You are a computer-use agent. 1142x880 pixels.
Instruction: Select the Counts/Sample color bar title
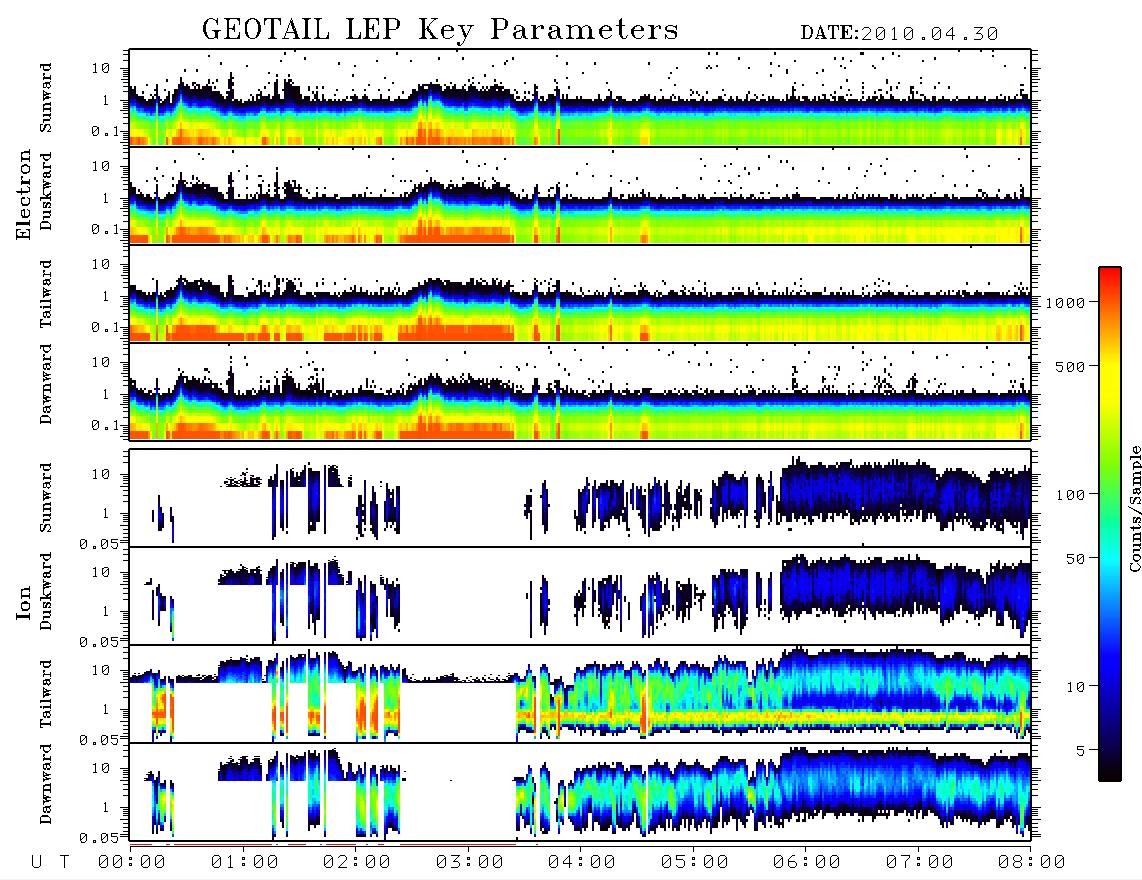(x=1134, y=508)
